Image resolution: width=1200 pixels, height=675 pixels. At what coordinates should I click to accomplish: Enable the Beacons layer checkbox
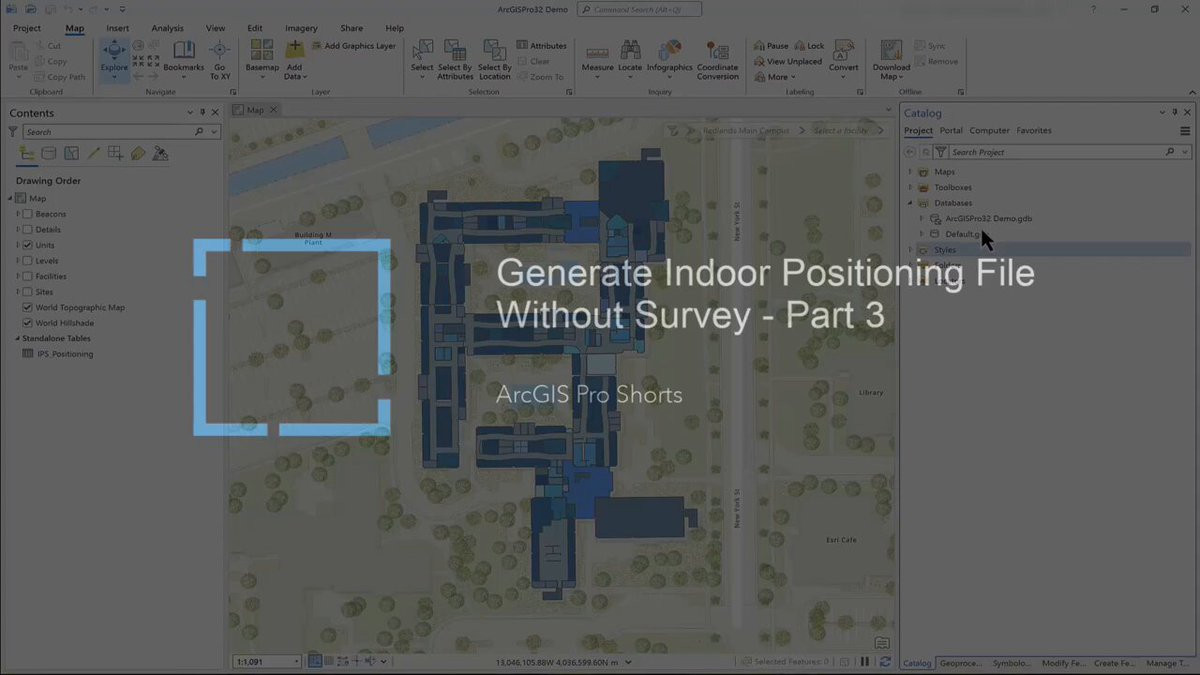(28, 214)
